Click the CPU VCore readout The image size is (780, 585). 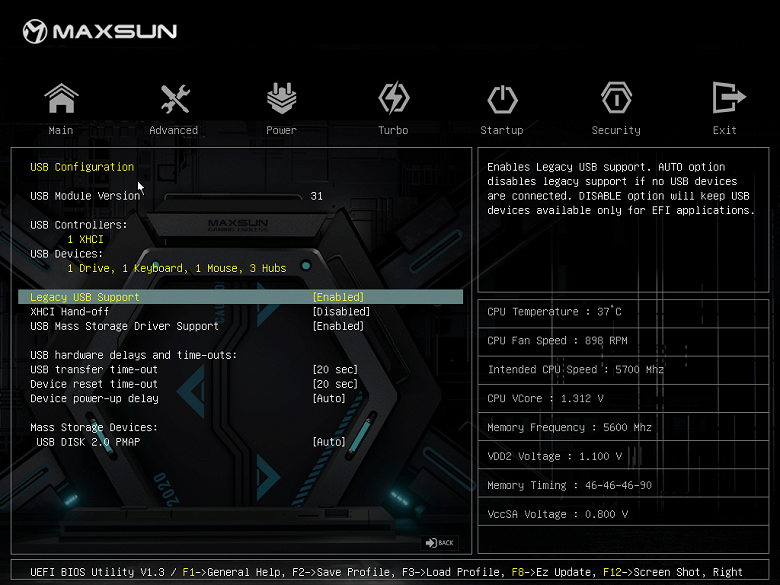tap(545, 398)
